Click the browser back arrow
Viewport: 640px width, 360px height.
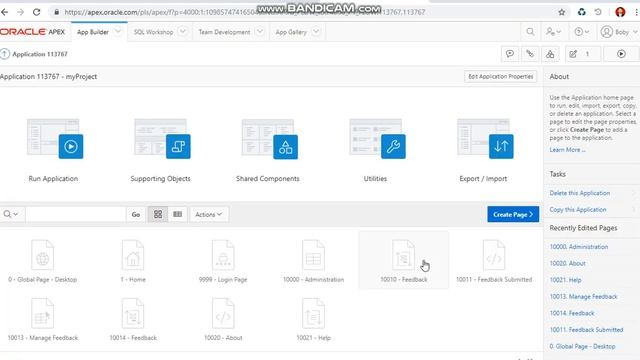coord(5,12)
